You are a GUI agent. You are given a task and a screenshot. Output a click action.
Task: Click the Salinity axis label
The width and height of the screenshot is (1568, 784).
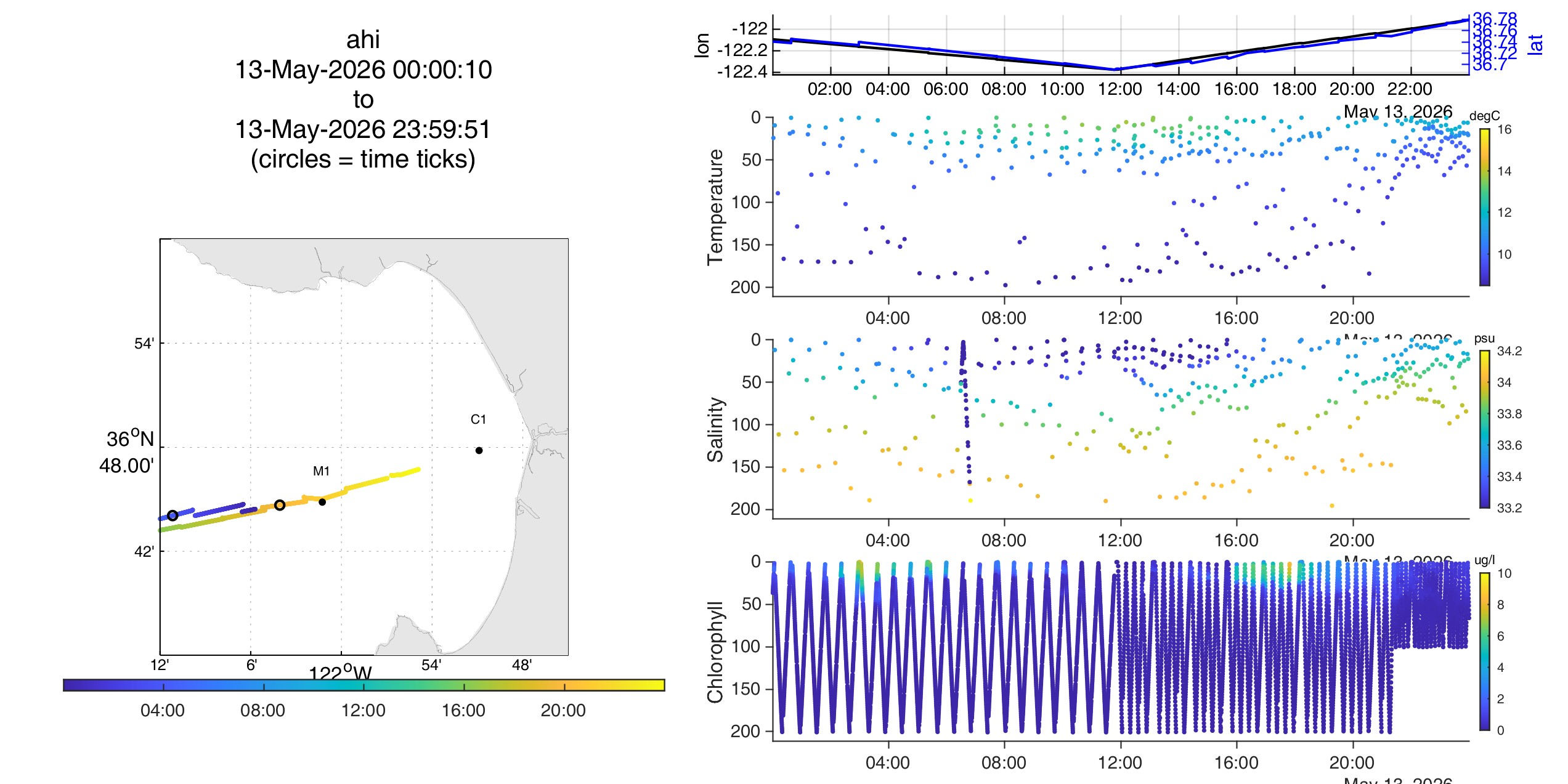715,429
